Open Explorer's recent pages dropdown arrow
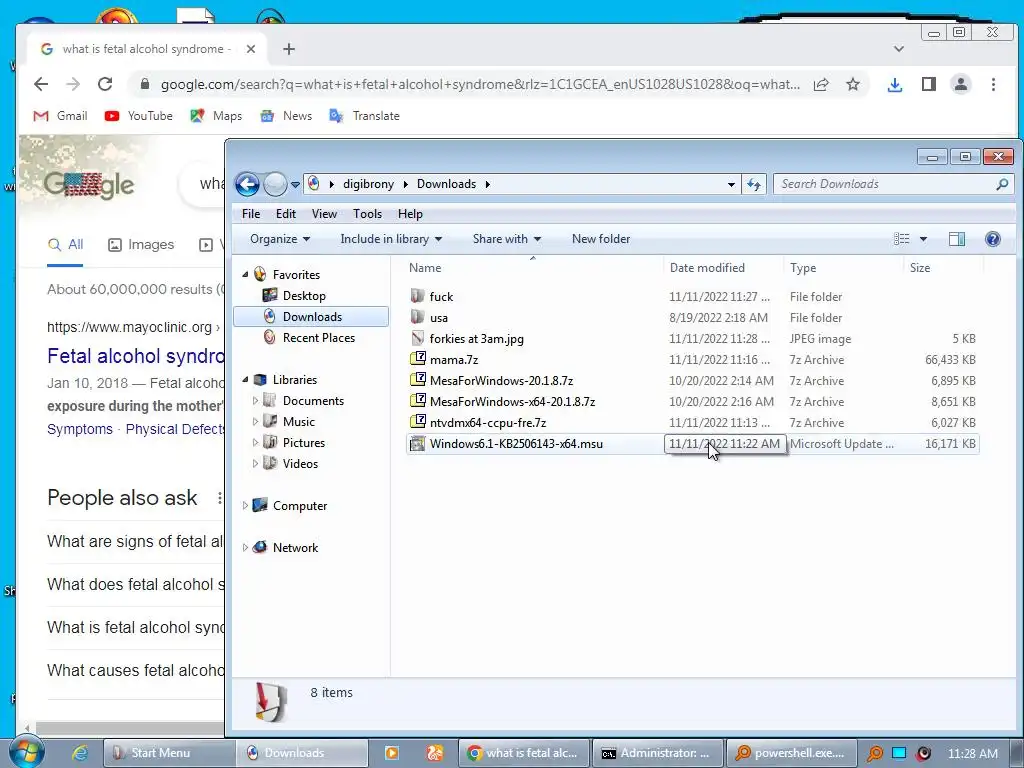 pyautogui.click(x=295, y=185)
